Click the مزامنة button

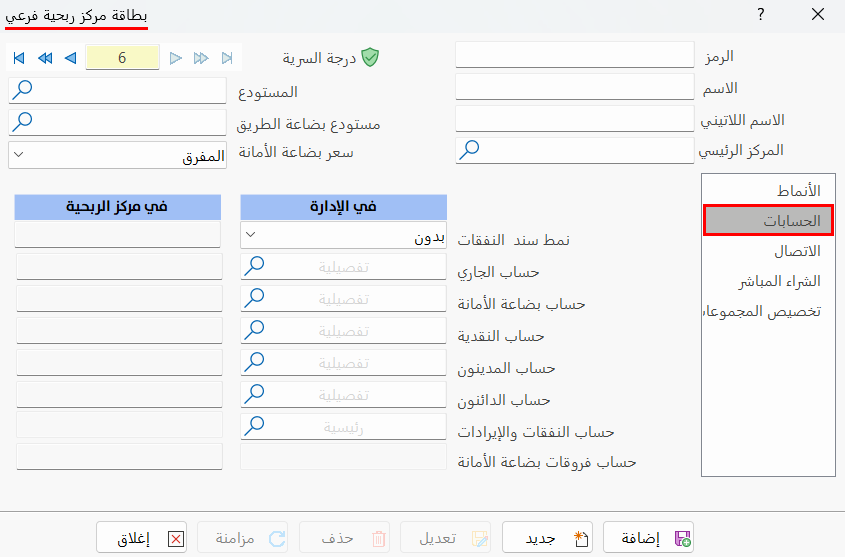(243, 537)
